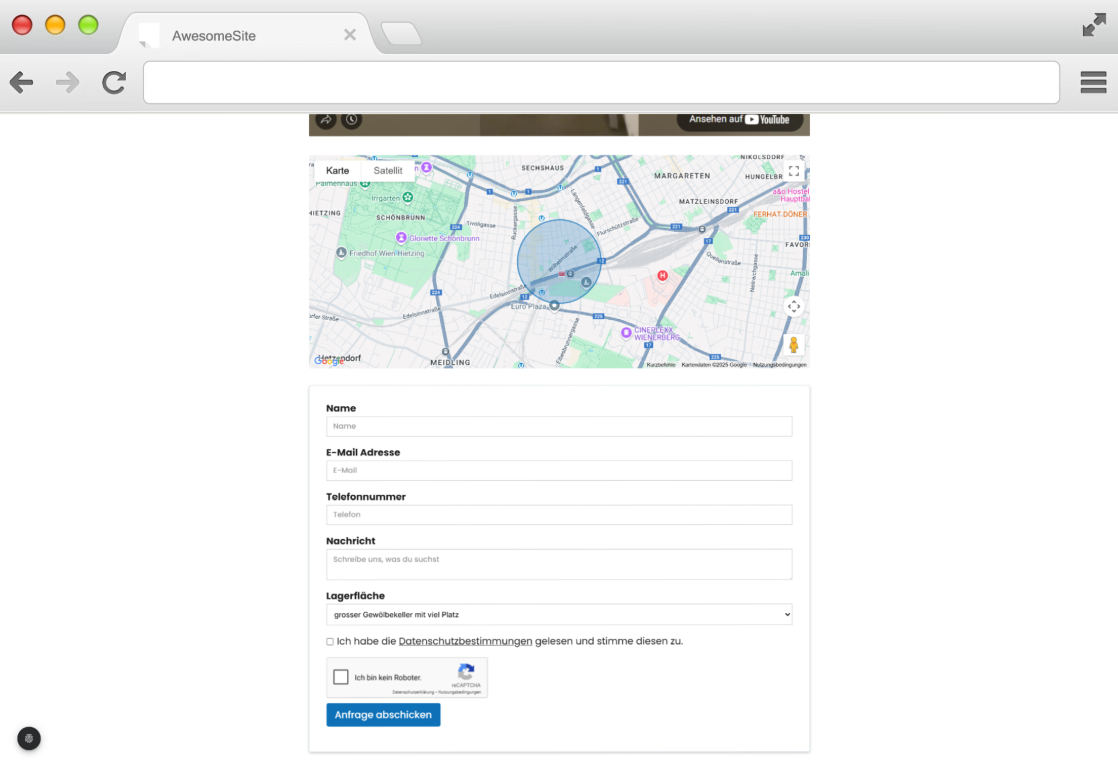The image size is (1118, 768).
Task: Click the blue radius circle on the map
Action: (558, 262)
